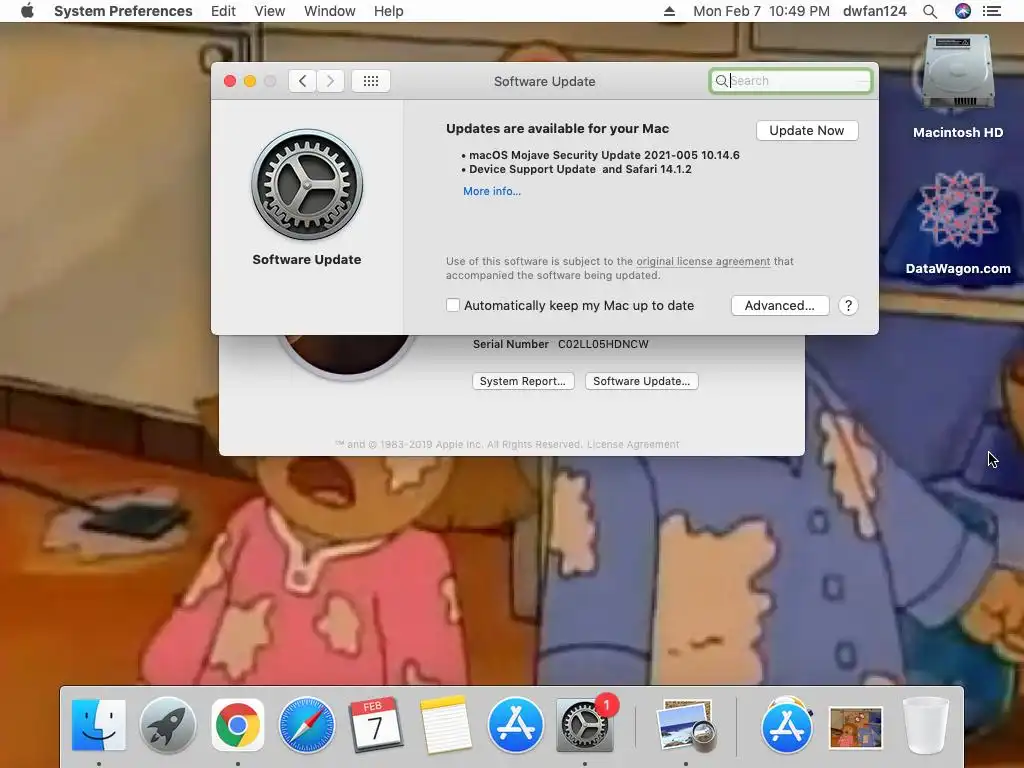Go back with the left chevron button
1024x768 pixels.
[x=302, y=81]
